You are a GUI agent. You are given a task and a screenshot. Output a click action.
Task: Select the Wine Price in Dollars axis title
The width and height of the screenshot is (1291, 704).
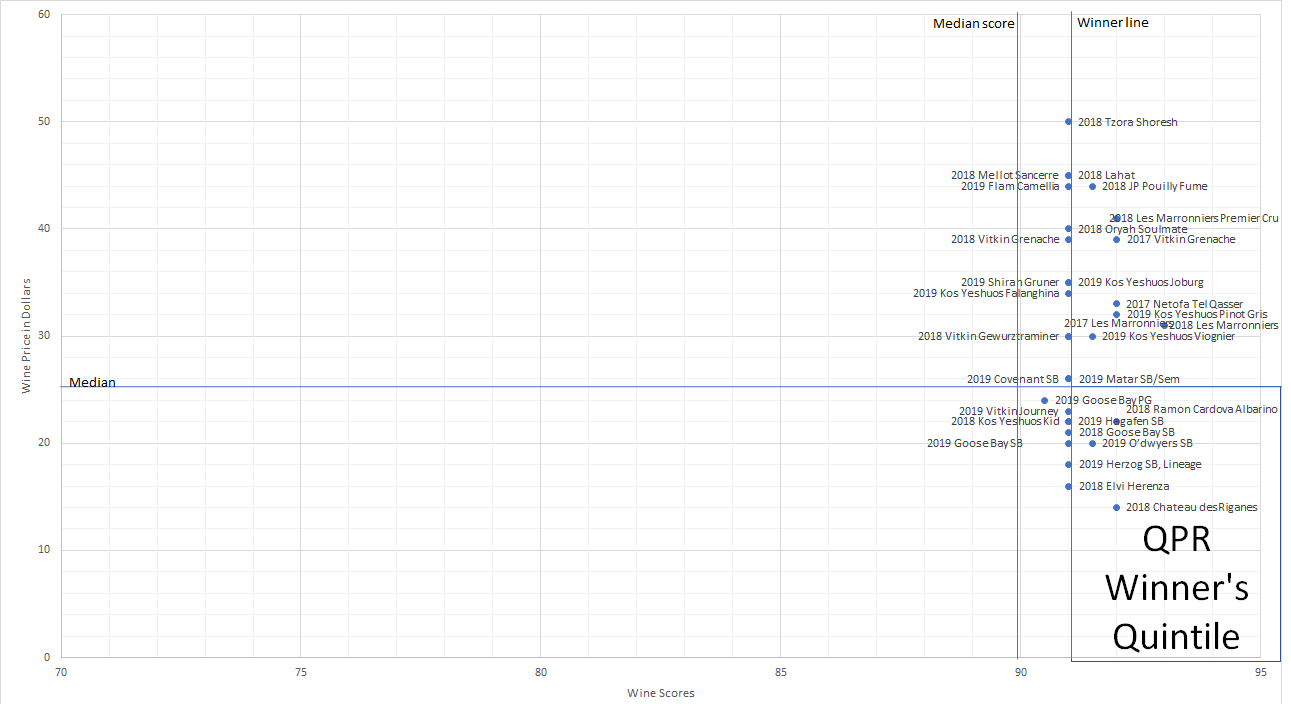[x=28, y=335]
